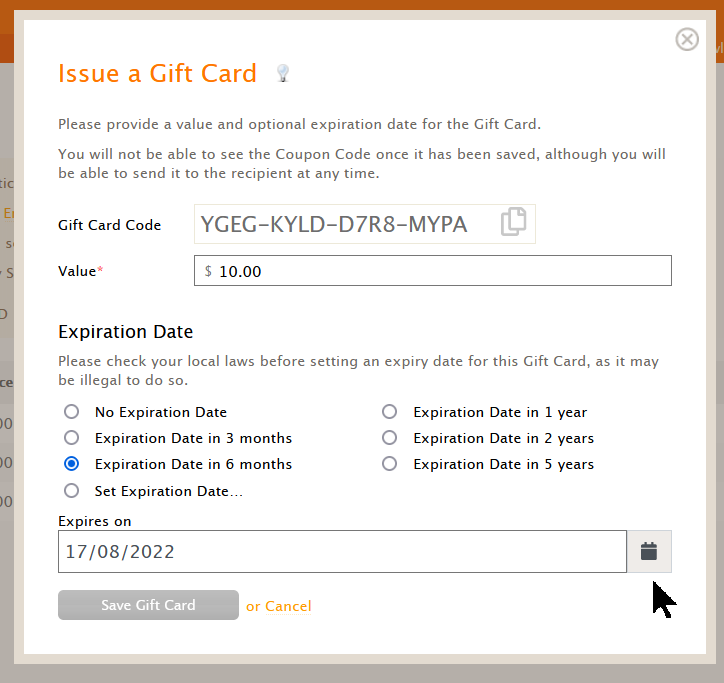The height and width of the screenshot is (683, 724).
Task: Focus the Value amount field
Action: click(433, 271)
